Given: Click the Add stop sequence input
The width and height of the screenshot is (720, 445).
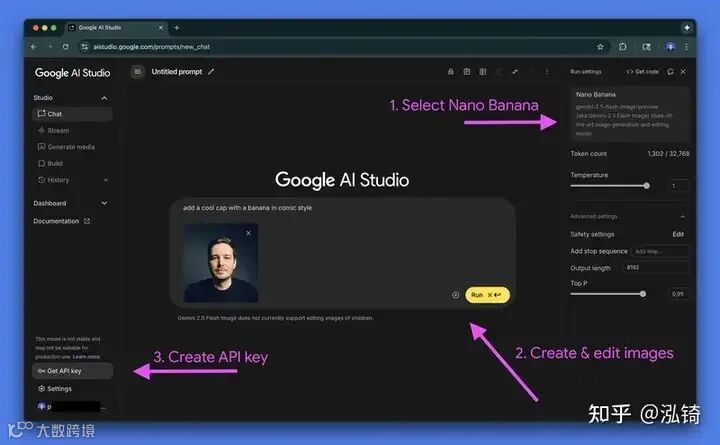Looking at the screenshot, I should click(x=660, y=251).
